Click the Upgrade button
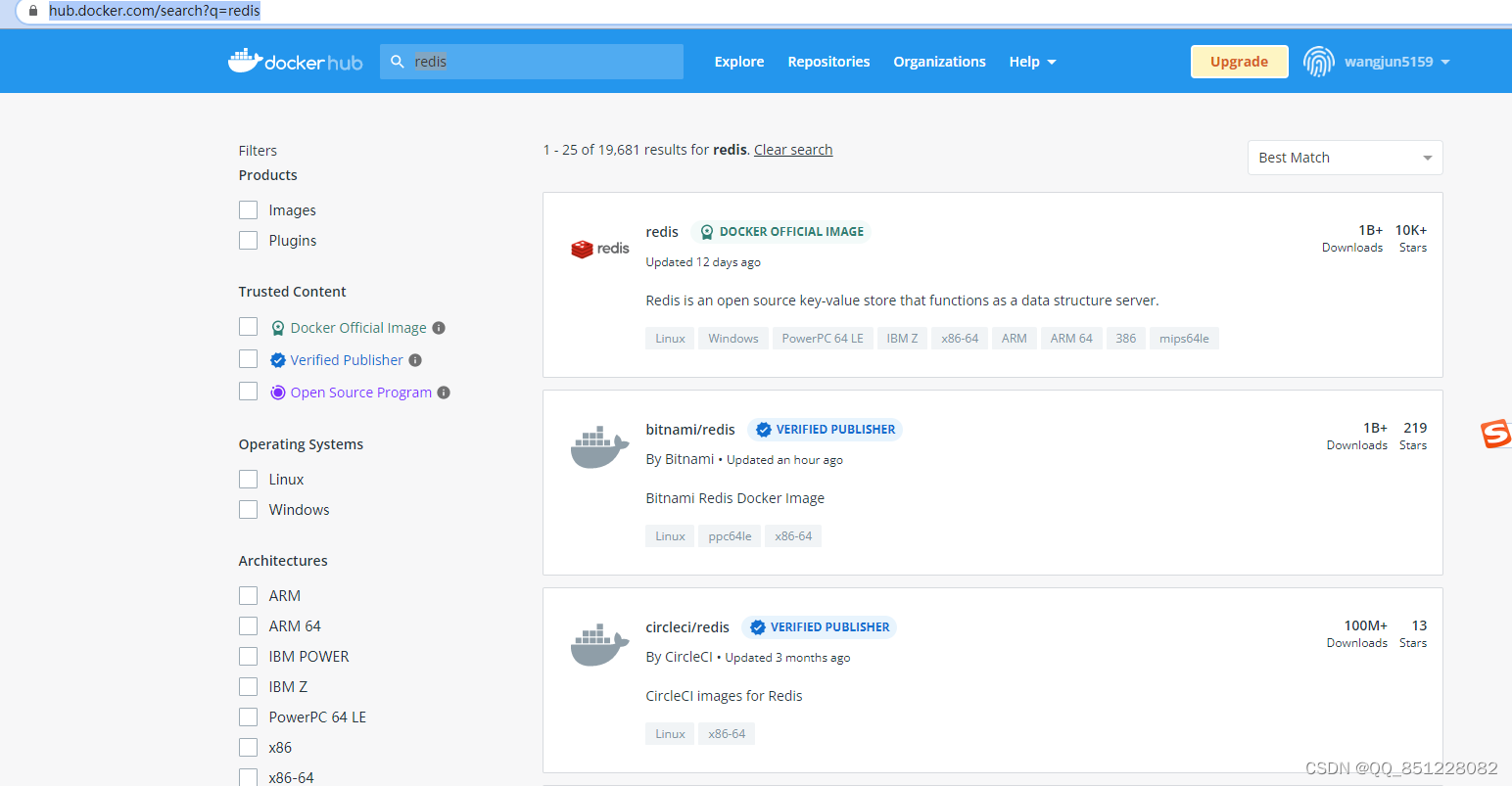This screenshot has height=786, width=1512. pyautogui.click(x=1239, y=62)
